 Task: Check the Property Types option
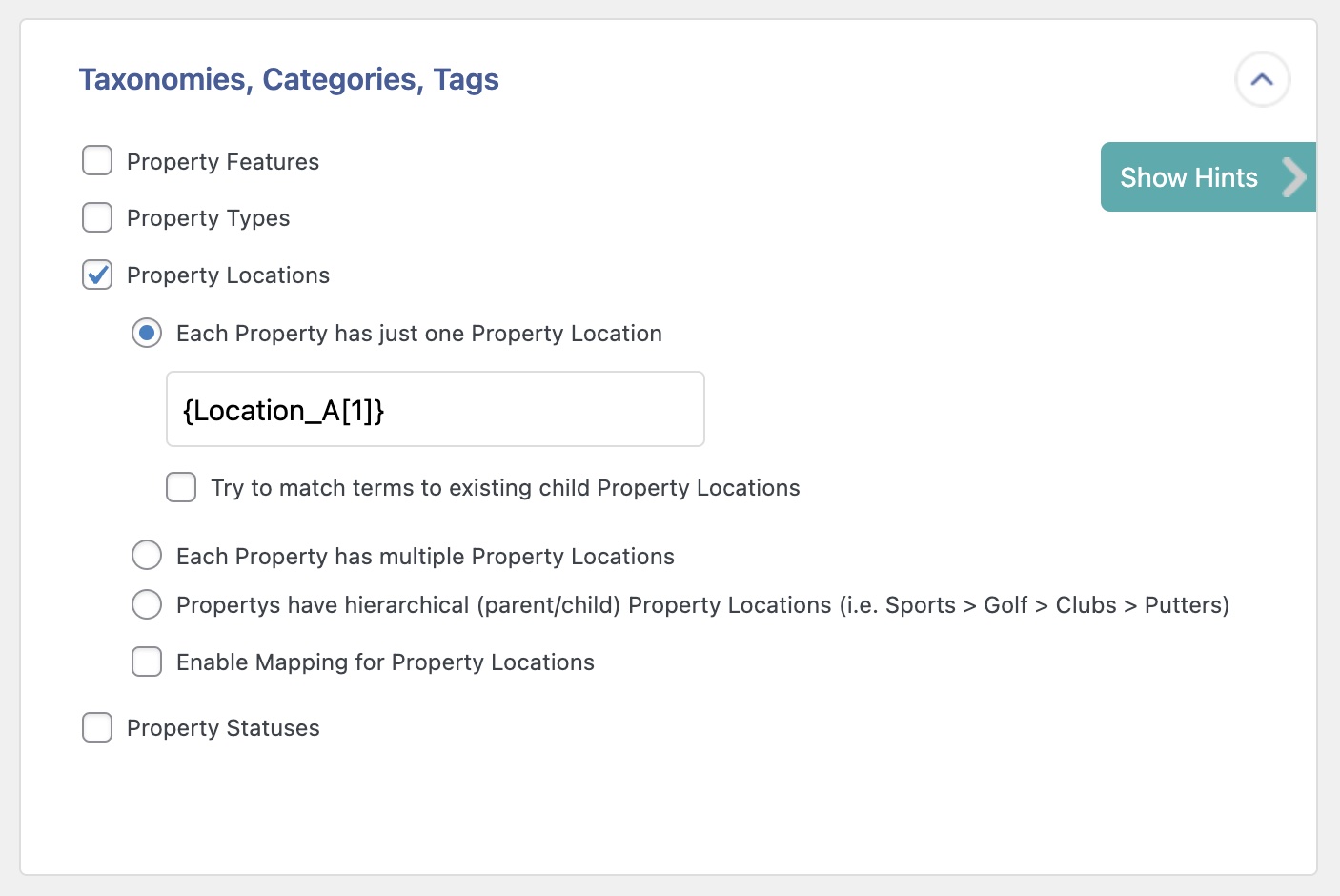[x=97, y=217]
